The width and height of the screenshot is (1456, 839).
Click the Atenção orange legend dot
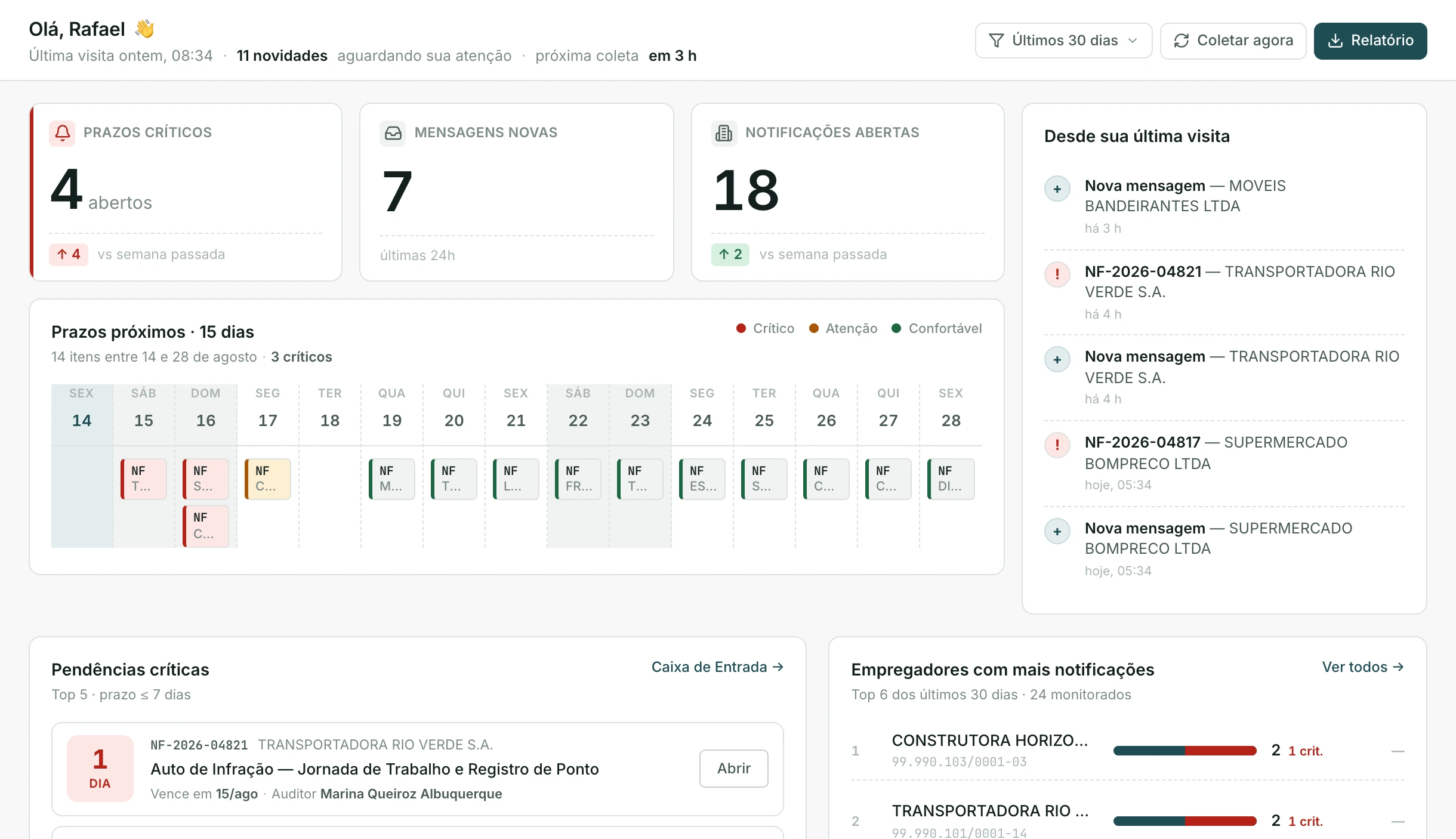coord(814,328)
